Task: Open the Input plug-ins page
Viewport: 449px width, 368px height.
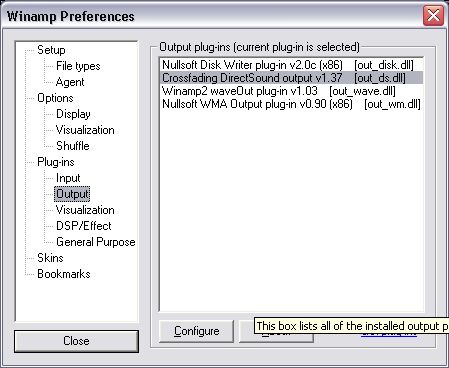Action: (68, 178)
